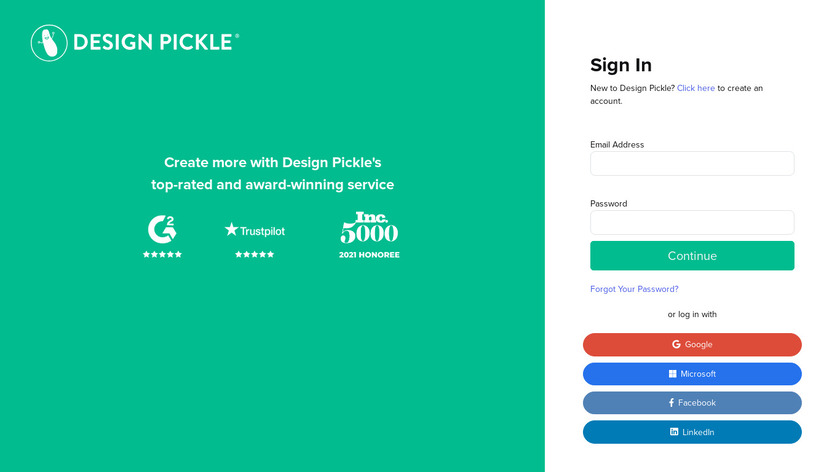Focus the Password input field
Screen dimensions: 840x472
(692, 222)
